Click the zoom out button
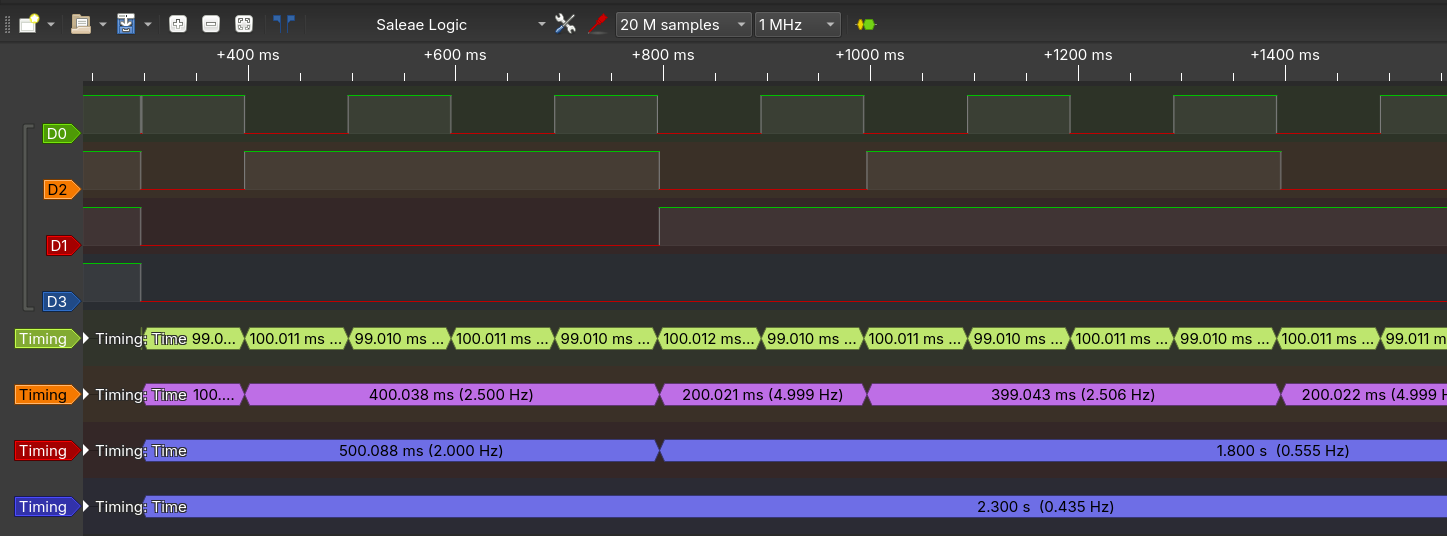This screenshot has width=1447, height=536. pos(210,24)
